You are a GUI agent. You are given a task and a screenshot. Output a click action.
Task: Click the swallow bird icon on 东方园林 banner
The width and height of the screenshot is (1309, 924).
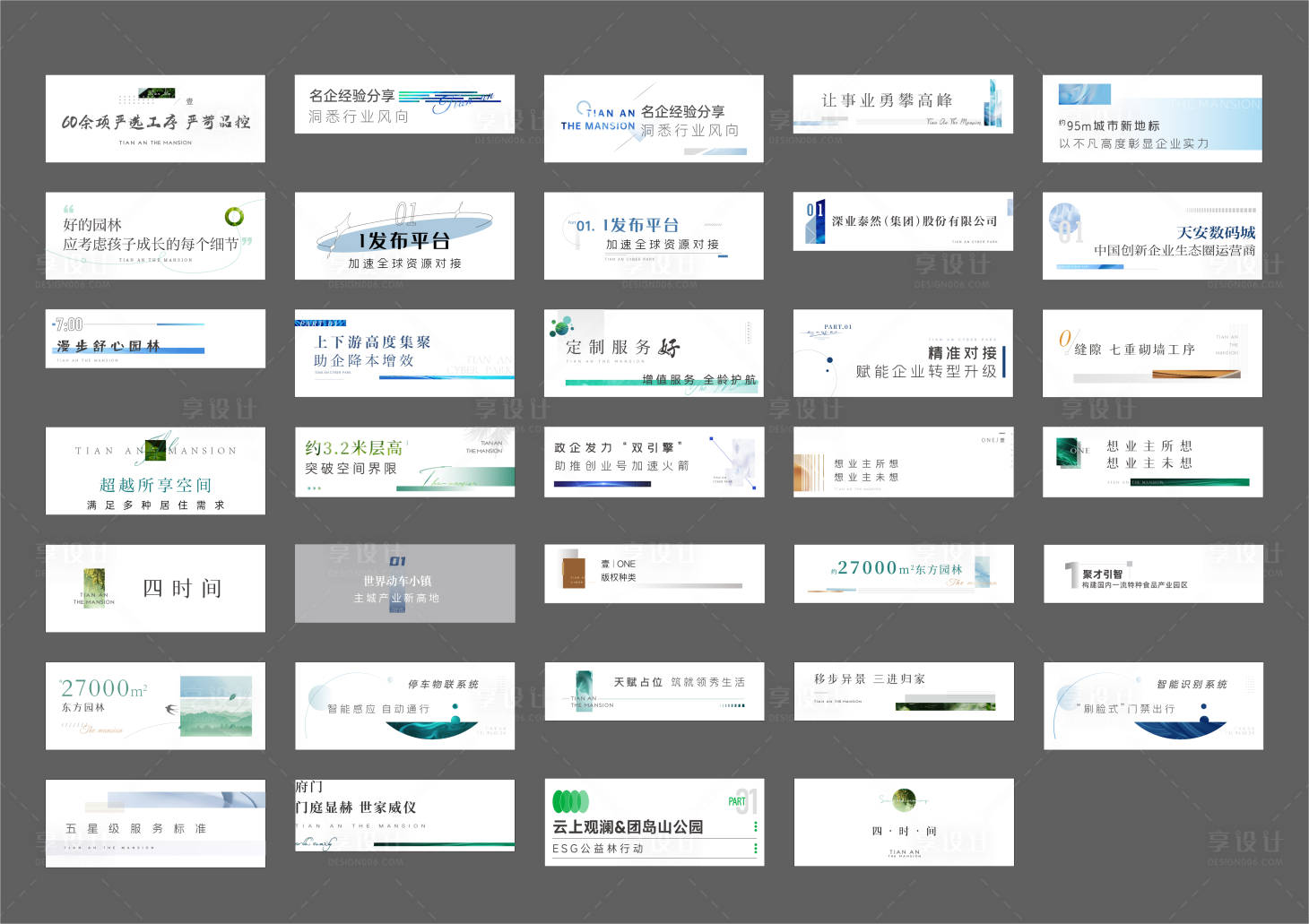coord(171,709)
